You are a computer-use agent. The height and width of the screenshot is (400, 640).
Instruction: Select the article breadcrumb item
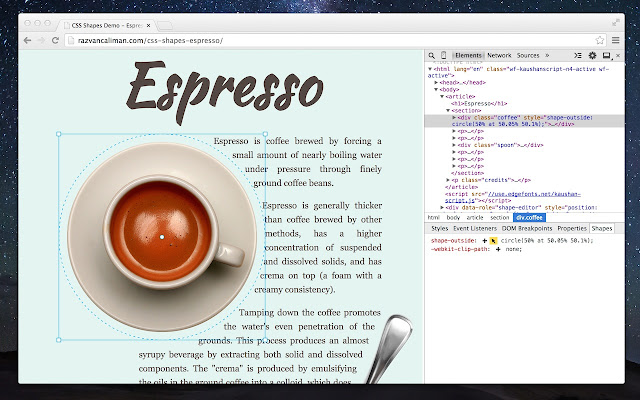[x=473, y=217]
